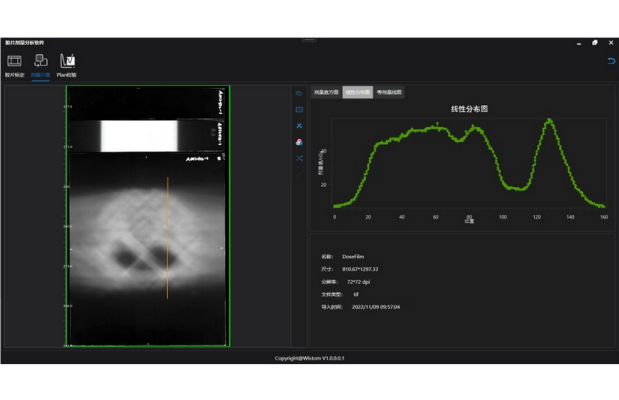Viewport: 619px width, 400px height.
Task: Open the Plan检验 verification module
Action: coord(67,65)
